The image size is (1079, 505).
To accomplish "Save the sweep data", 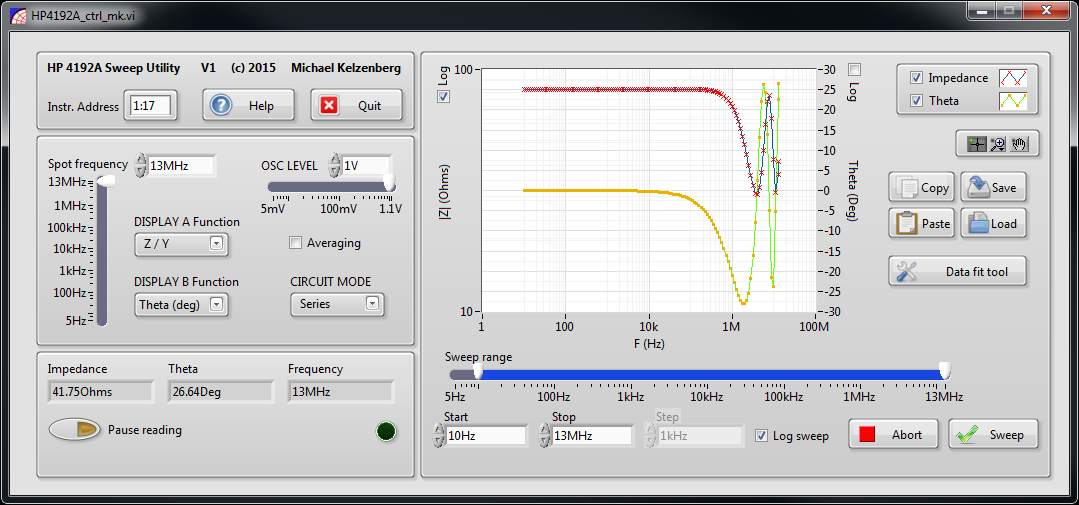I will click(x=994, y=187).
